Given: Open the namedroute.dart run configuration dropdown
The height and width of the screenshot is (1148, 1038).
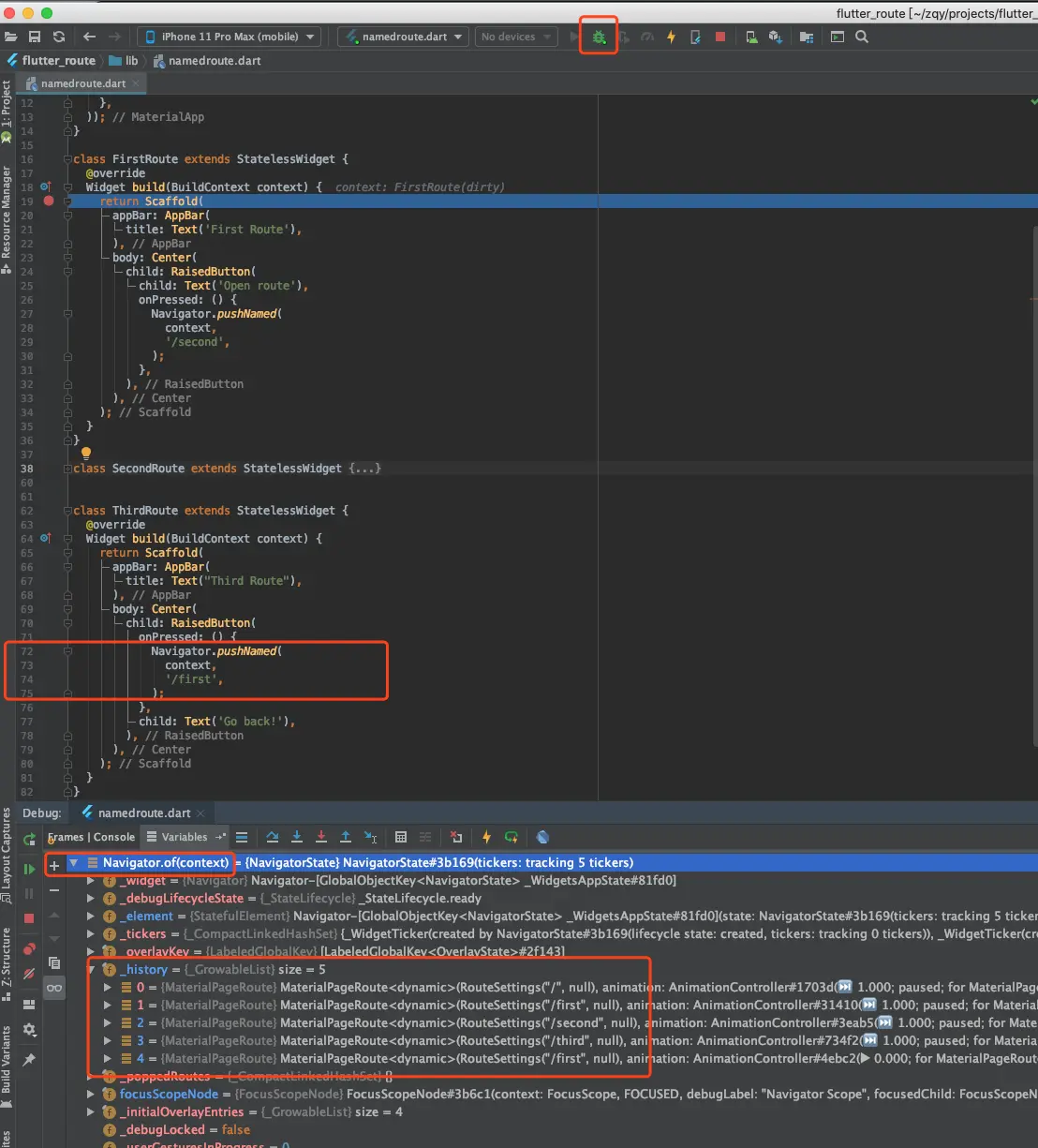Looking at the screenshot, I should click(x=404, y=37).
